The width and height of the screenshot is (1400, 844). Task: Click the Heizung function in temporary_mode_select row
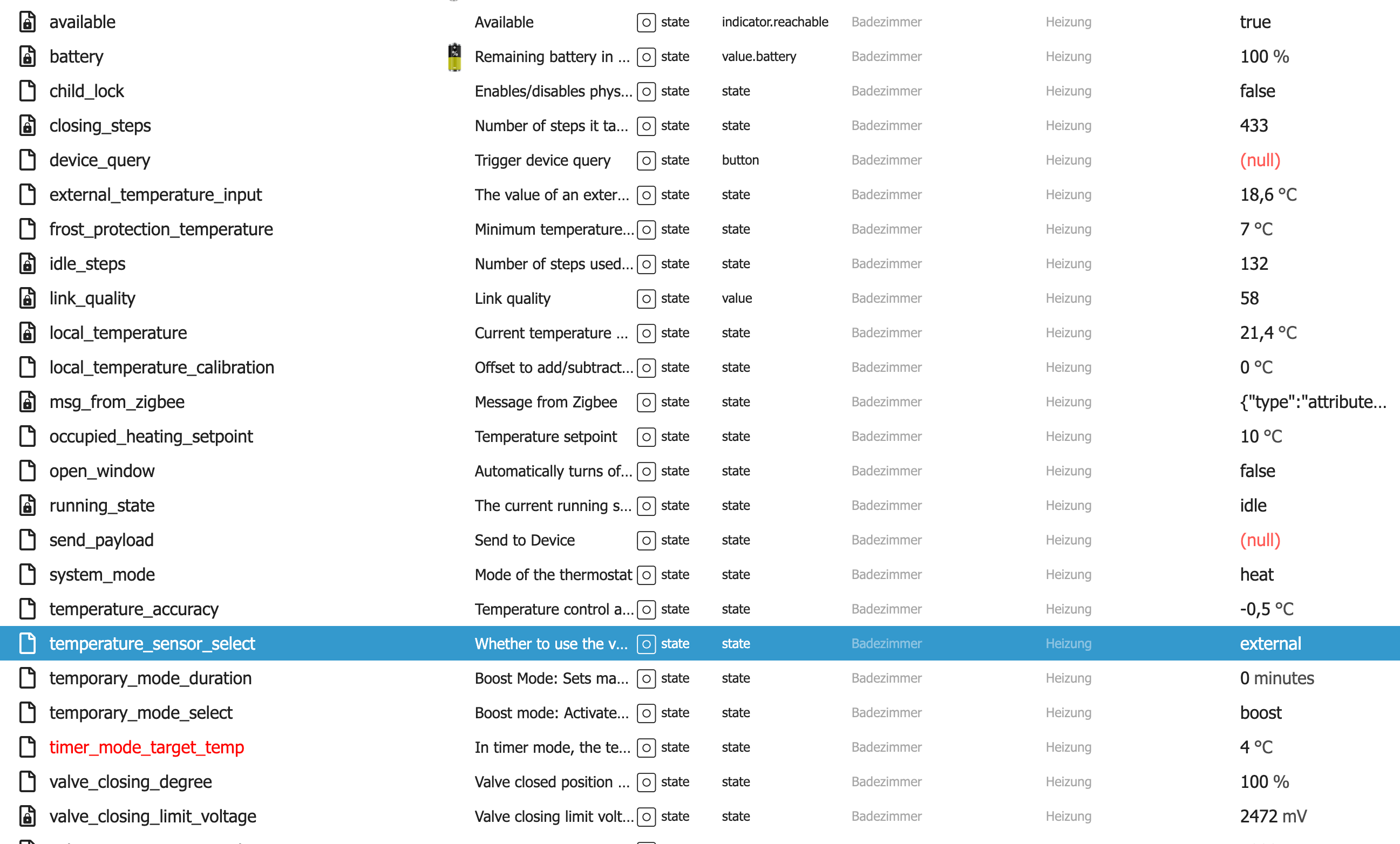[1068, 713]
